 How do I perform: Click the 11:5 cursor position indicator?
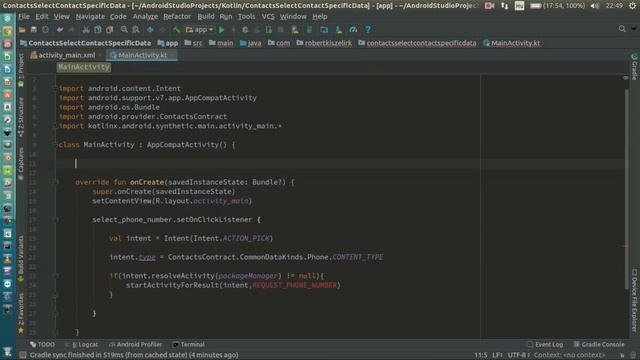click(480, 355)
